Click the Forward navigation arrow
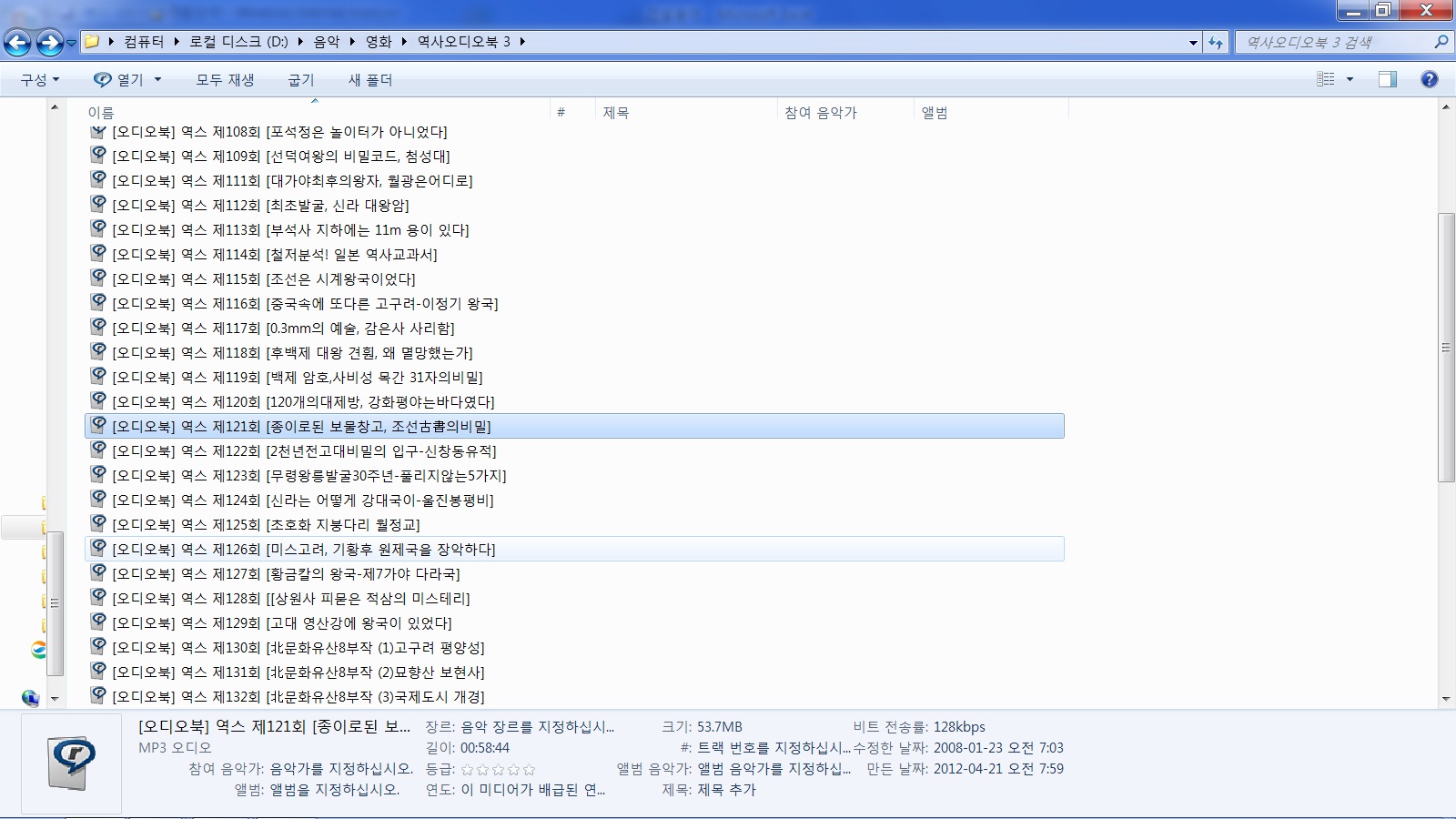Viewport: 1456px width, 819px height. click(x=49, y=42)
